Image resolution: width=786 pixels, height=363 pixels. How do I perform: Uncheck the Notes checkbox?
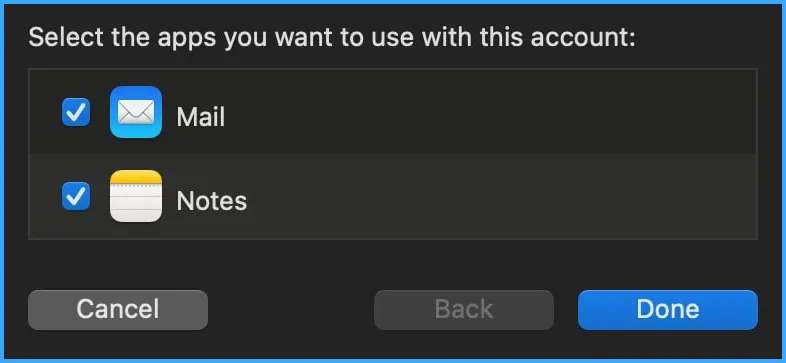[76, 196]
